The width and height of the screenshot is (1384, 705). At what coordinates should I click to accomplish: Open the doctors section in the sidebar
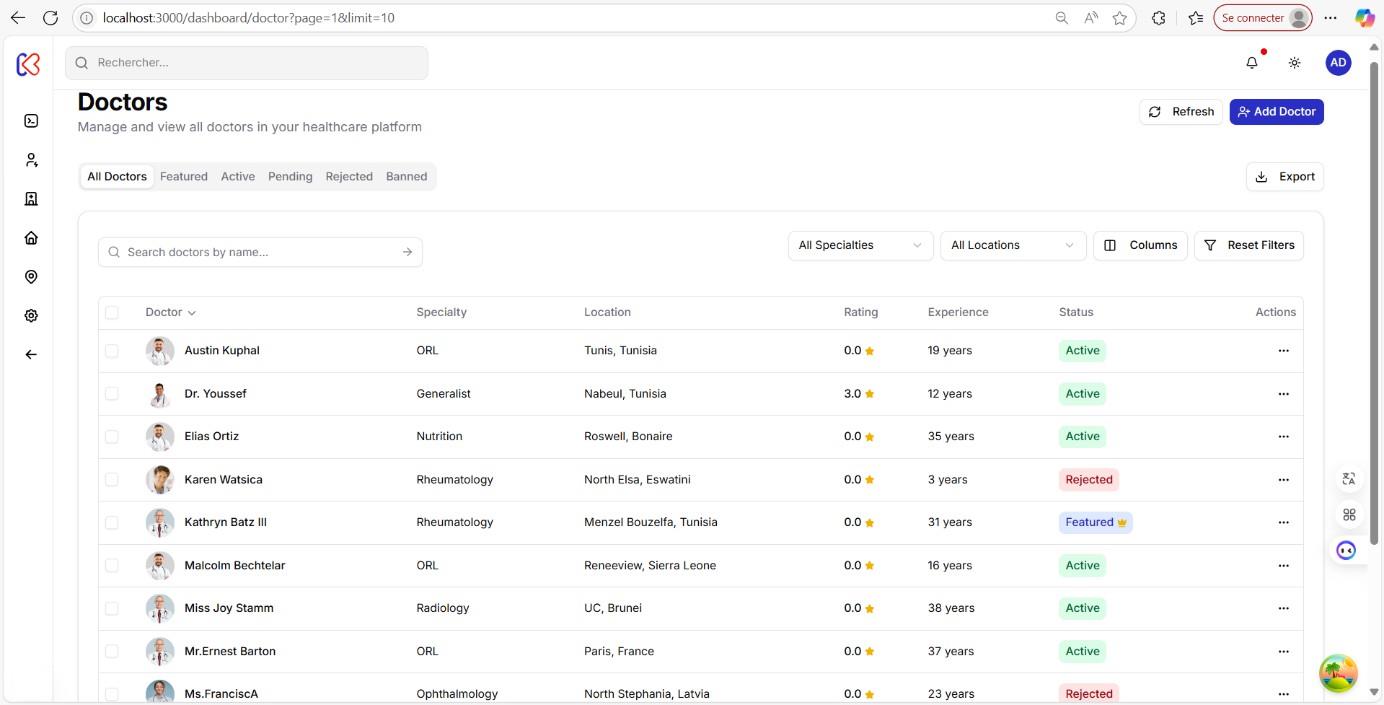click(30, 159)
